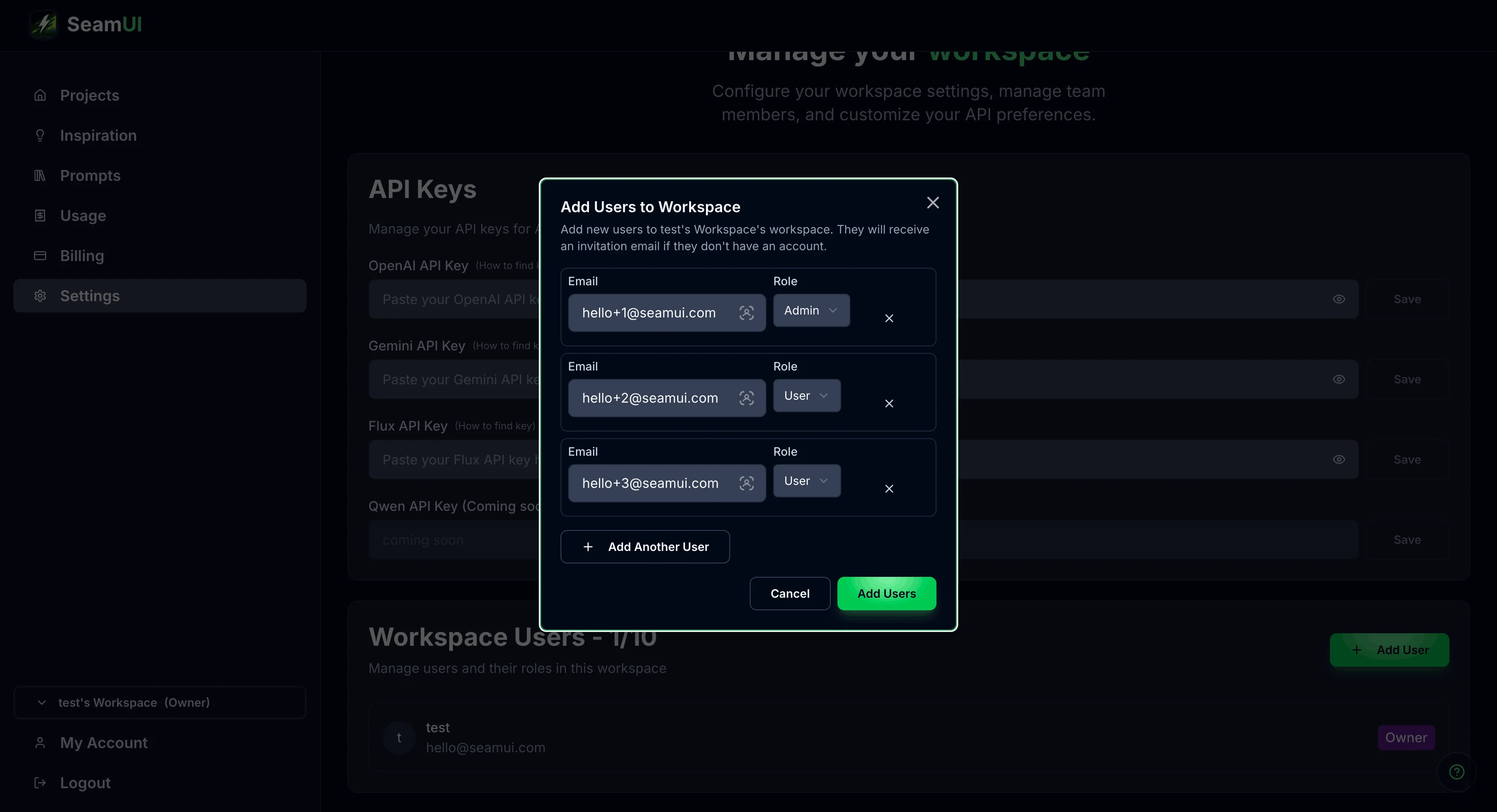Click the Billing card icon
Viewport: 1497px width, 812px height.
40,255
